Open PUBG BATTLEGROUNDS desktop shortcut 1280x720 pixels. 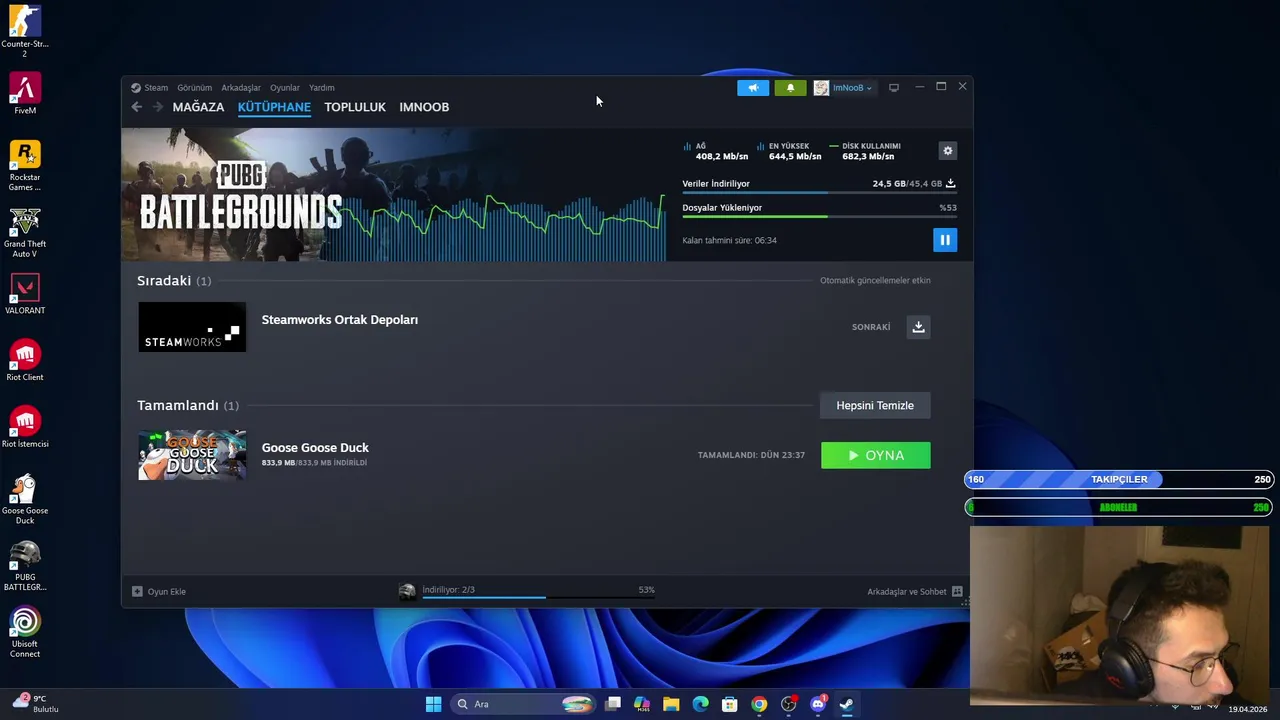[x=25, y=566]
